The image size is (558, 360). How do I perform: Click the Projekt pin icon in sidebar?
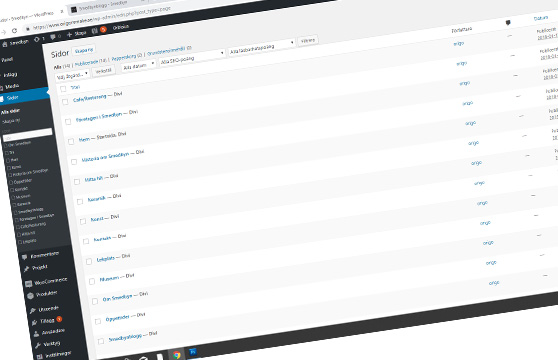[26, 269]
